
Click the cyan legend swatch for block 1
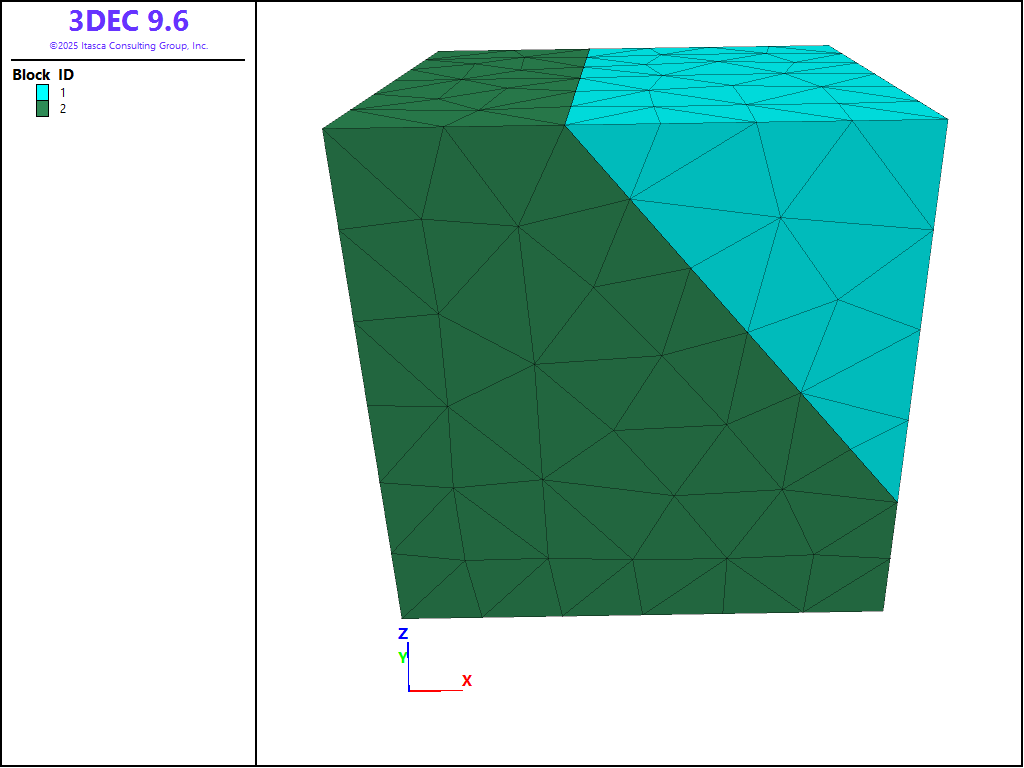click(x=43, y=92)
